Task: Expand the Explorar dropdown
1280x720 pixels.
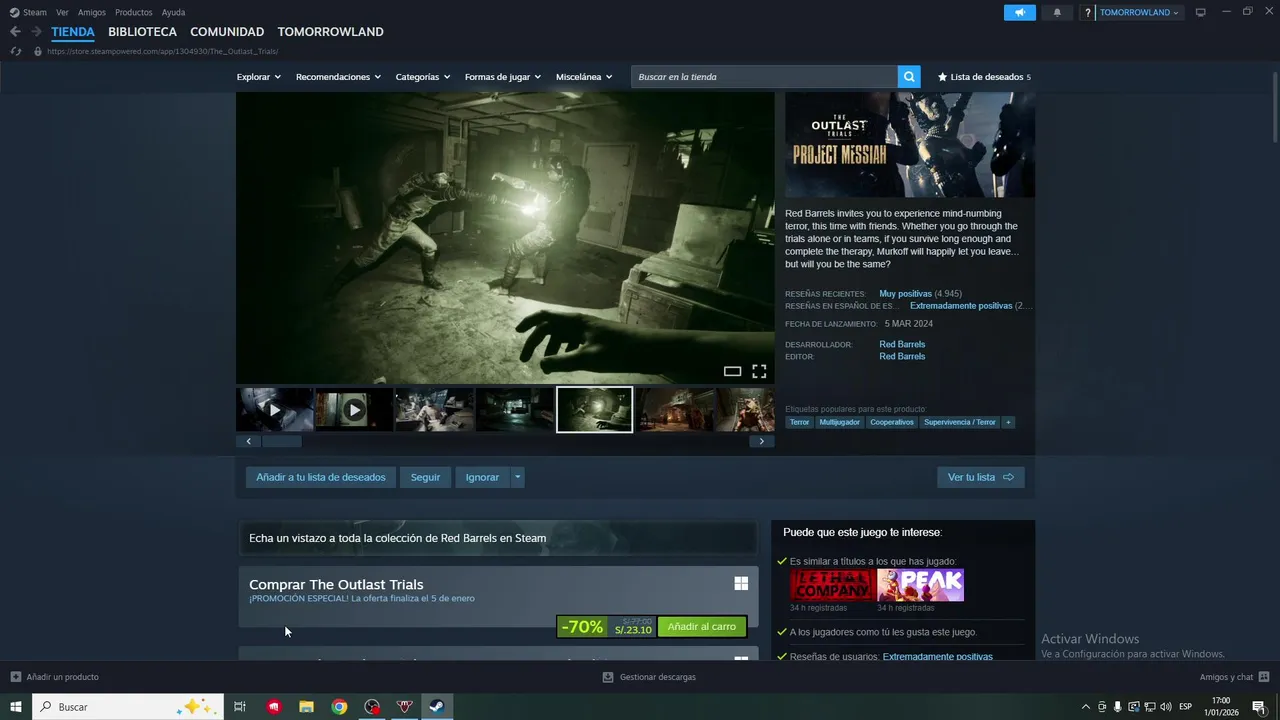Action: pyautogui.click(x=258, y=77)
